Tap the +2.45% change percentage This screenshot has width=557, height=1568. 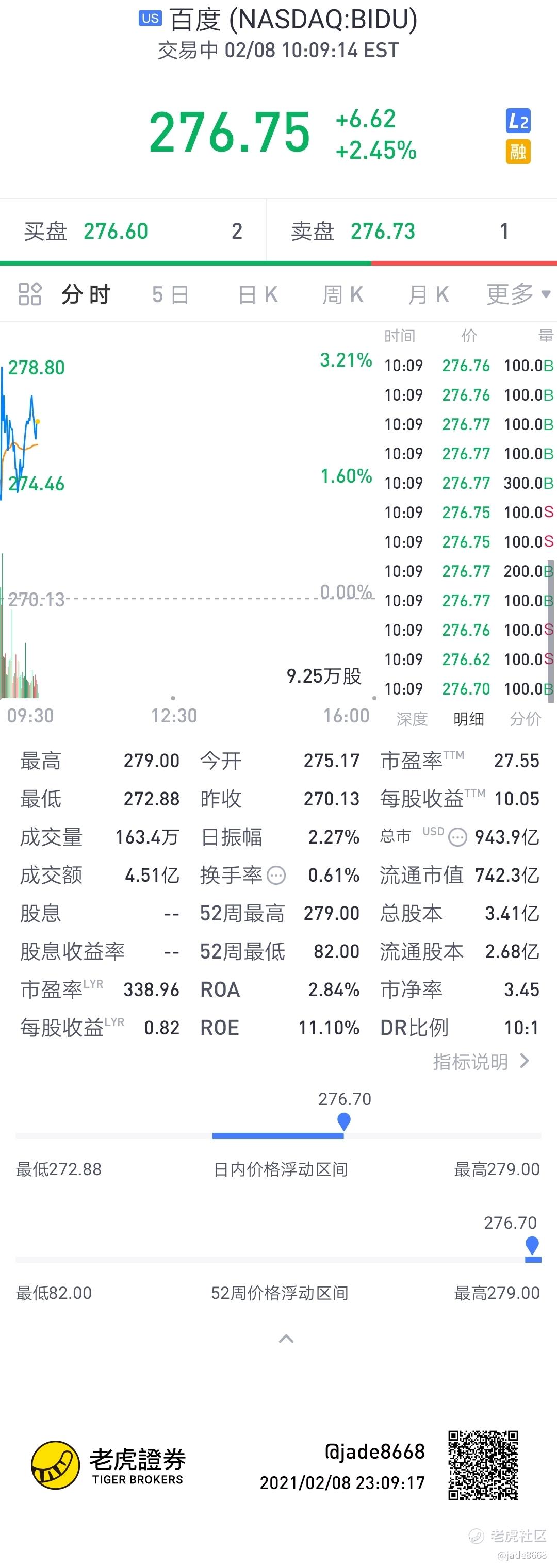pos(376,150)
